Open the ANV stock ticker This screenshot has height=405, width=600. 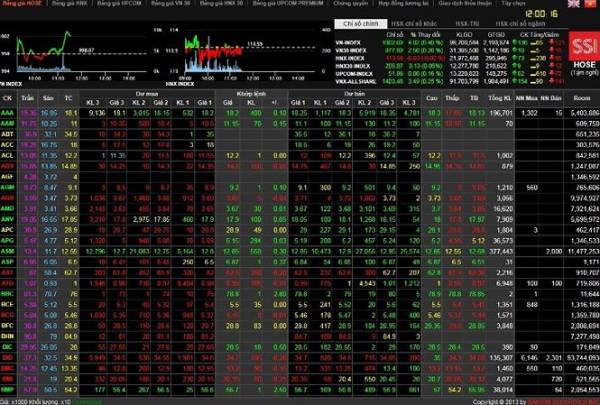(x=8, y=218)
